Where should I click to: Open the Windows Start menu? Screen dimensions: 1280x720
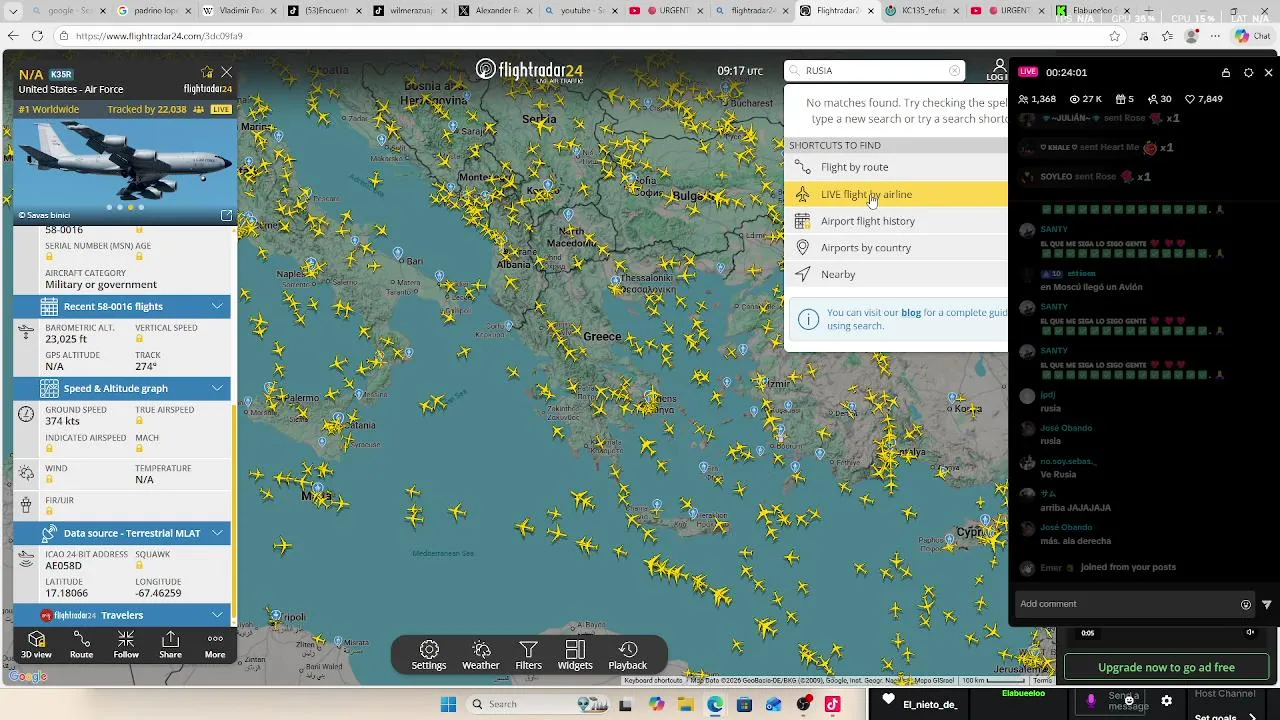[448, 704]
